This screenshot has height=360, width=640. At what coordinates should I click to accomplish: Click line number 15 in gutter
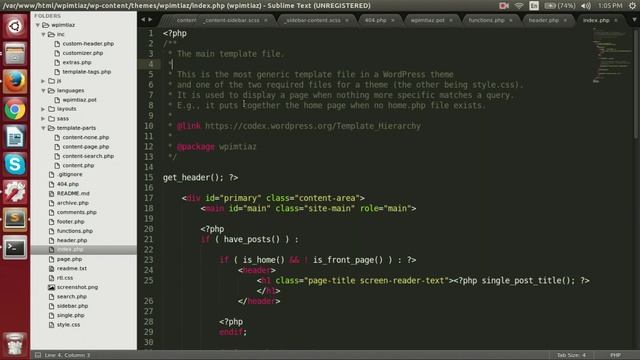coord(149,178)
